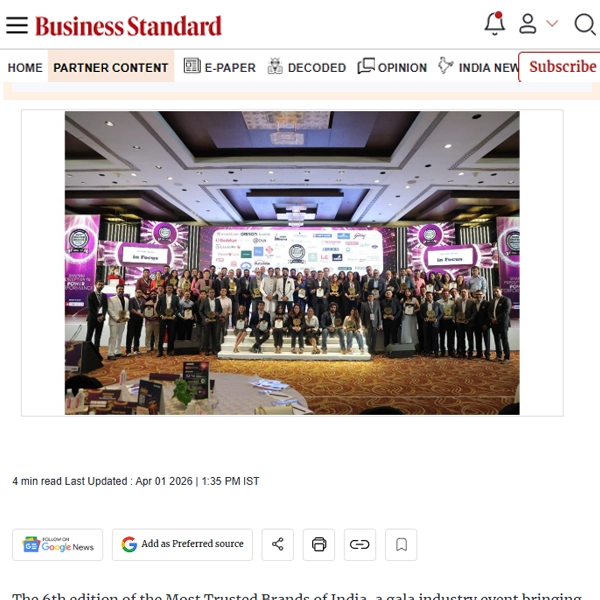Add as Preferred source on Google
This screenshot has height=600, width=600.
(x=183, y=545)
